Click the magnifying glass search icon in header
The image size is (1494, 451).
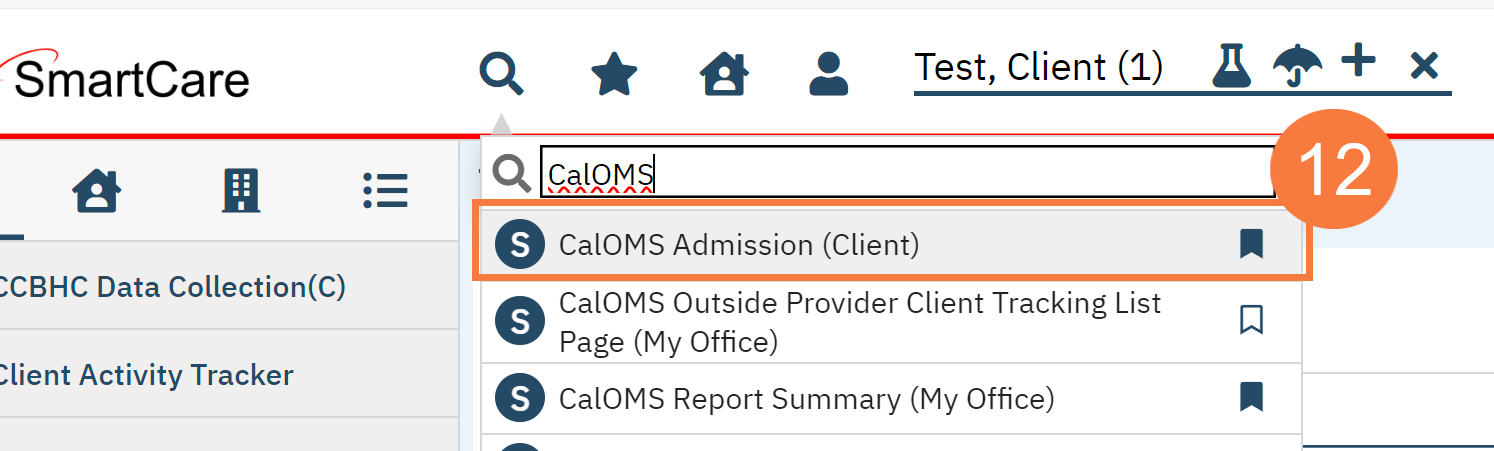[x=501, y=73]
